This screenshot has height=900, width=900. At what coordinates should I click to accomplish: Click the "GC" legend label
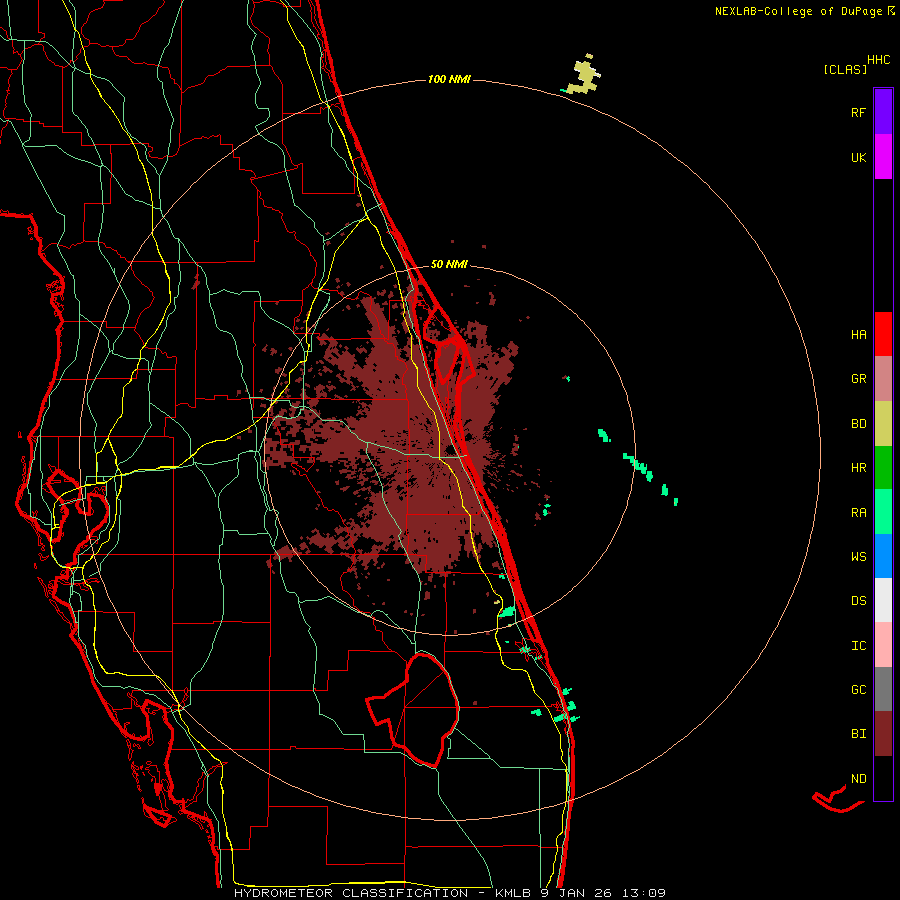pyautogui.click(x=858, y=690)
